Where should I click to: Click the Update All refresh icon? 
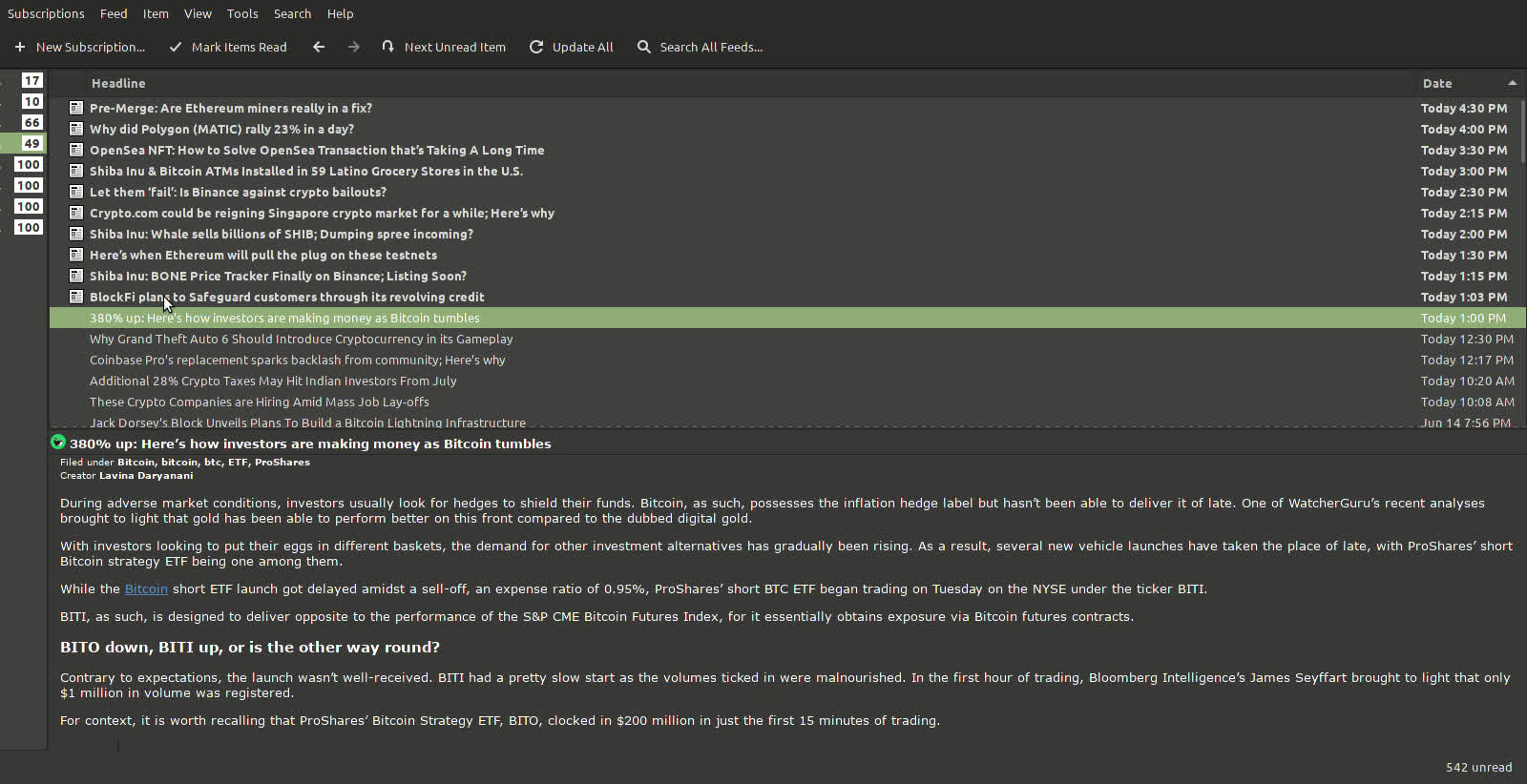[x=536, y=47]
